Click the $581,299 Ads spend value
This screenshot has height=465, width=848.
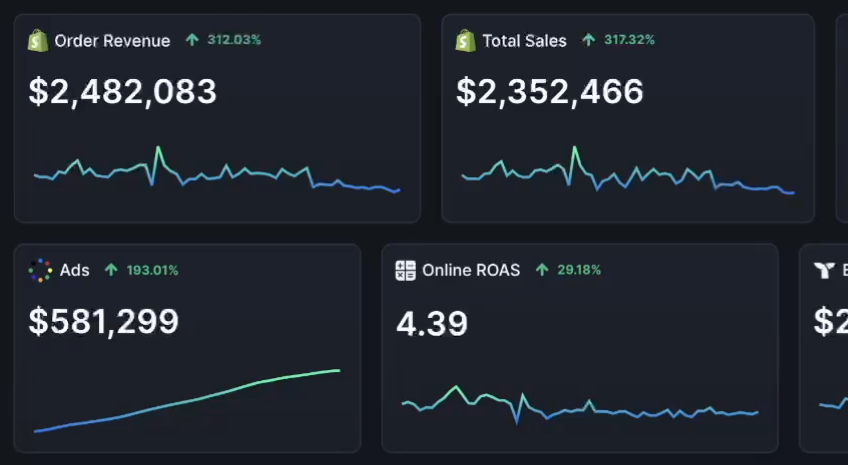tap(104, 321)
